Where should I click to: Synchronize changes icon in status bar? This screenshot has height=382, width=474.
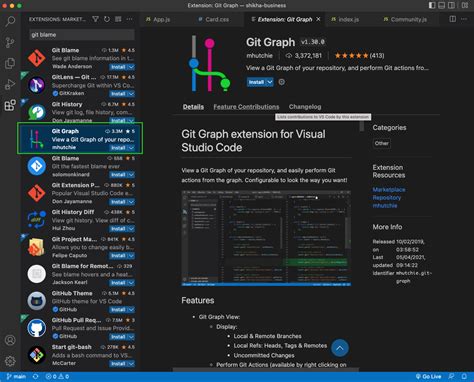[35, 377]
